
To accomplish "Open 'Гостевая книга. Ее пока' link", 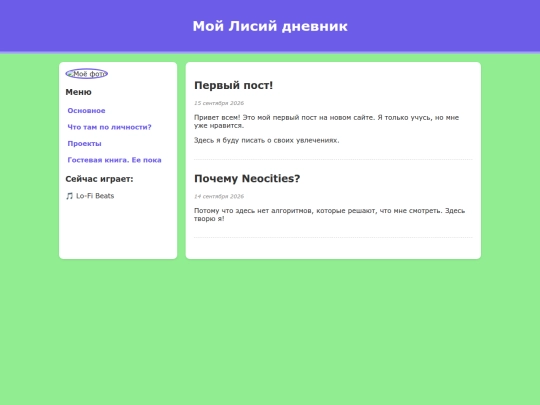I will tap(114, 160).
